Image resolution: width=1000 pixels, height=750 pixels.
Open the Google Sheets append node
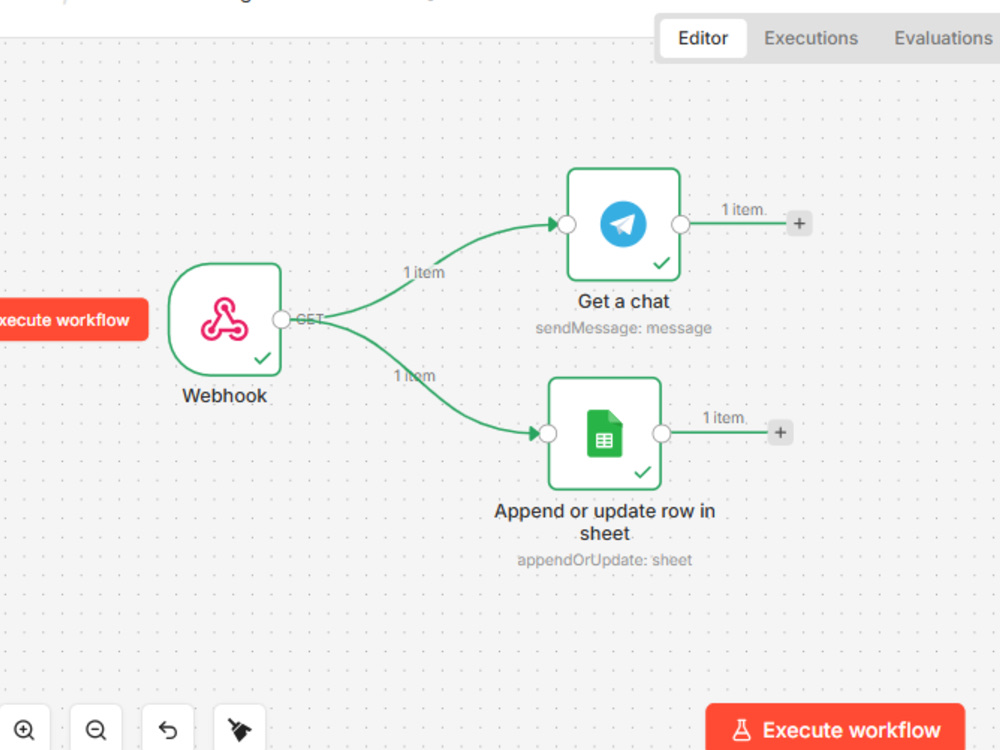[x=605, y=434]
